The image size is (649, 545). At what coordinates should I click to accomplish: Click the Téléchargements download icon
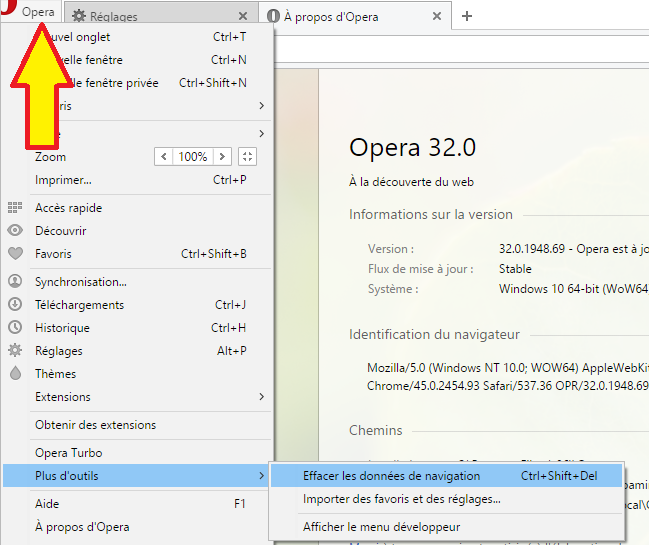pos(15,304)
